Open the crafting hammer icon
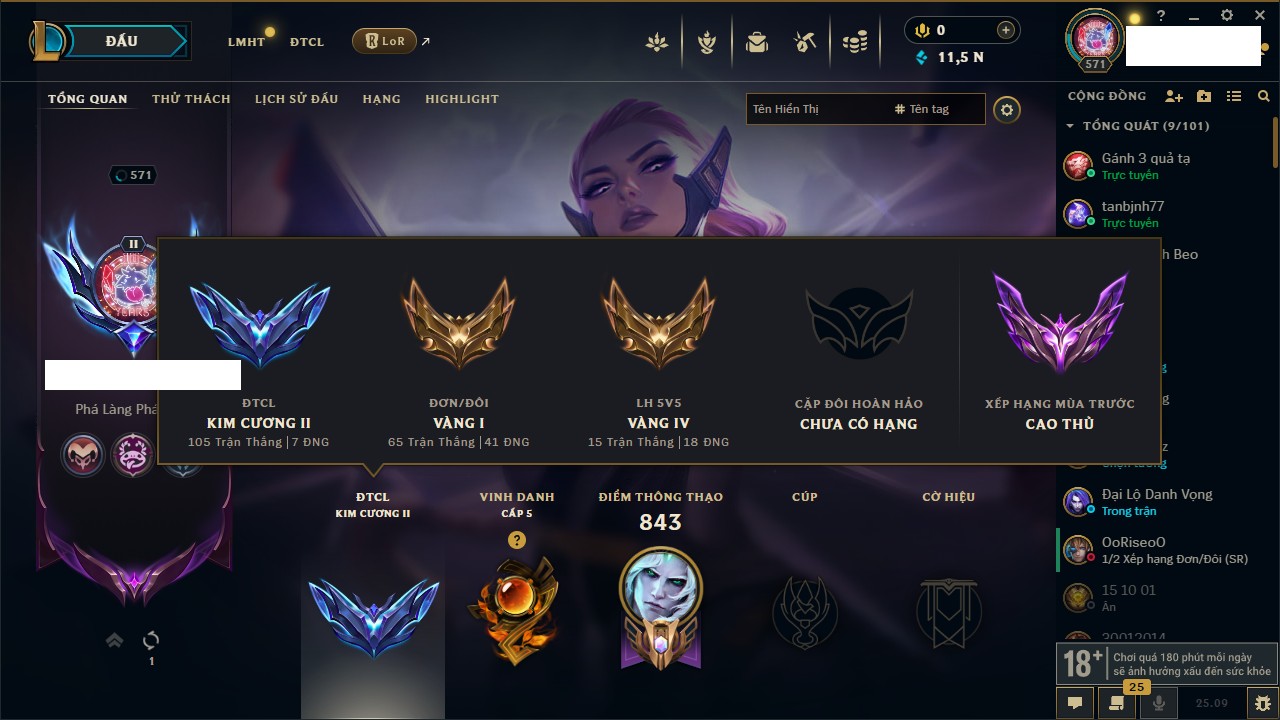The height and width of the screenshot is (720, 1280). 806,42
